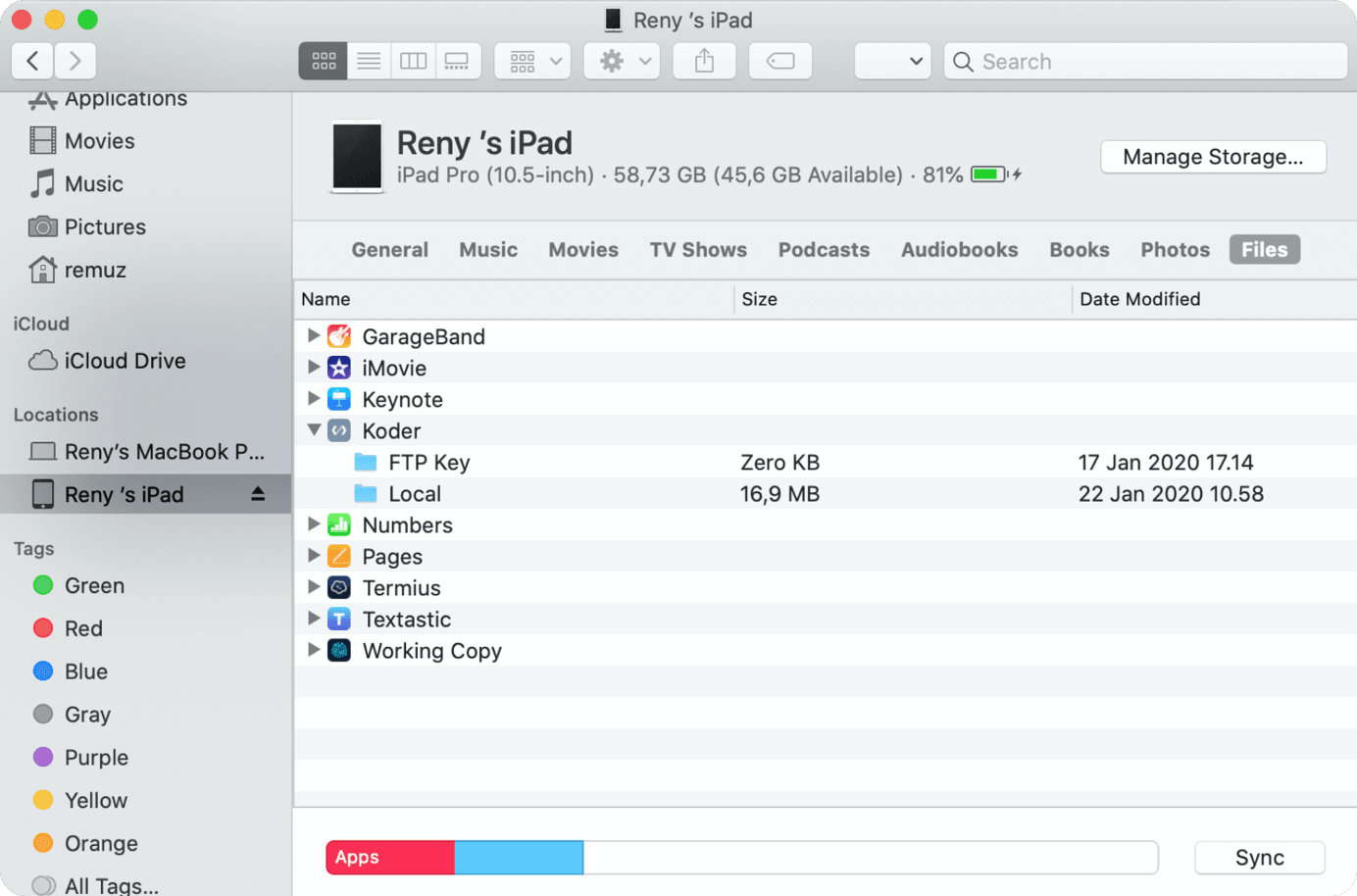Switch to the Photos tab
This screenshot has height=896, width=1357.
(1175, 250)
